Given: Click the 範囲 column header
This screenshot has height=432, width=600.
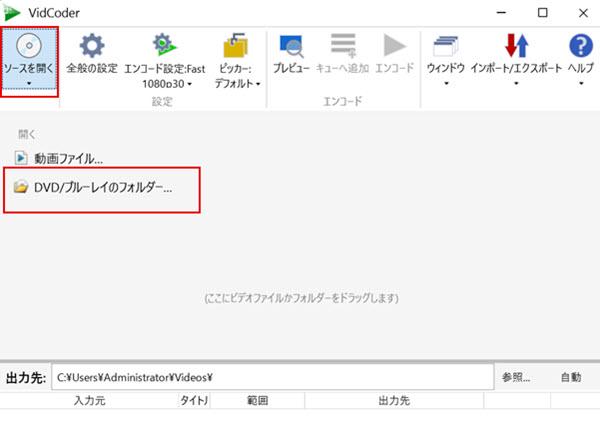Looking at the screenshot, I should [257, 401].
